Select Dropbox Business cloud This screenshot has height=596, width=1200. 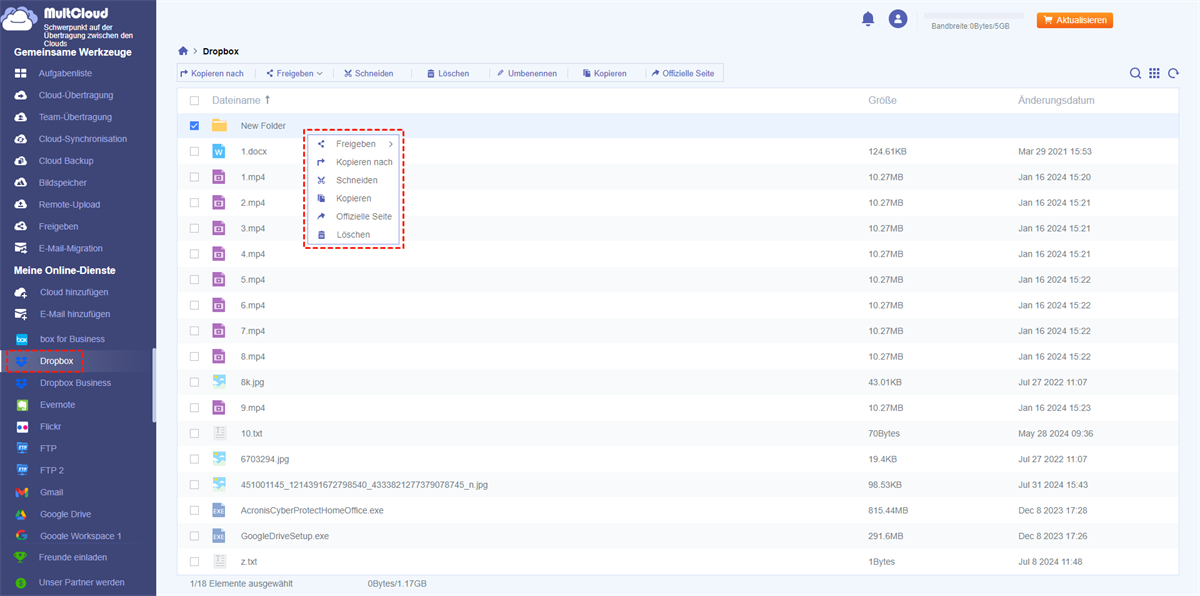point(76,383)
